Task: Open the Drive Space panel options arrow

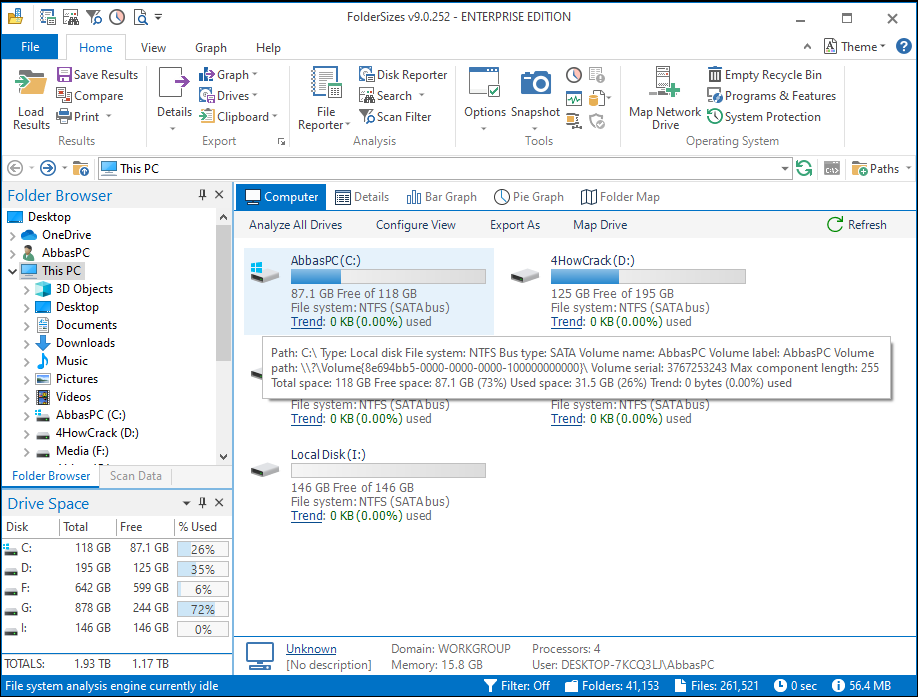Action: coord(186,503)
